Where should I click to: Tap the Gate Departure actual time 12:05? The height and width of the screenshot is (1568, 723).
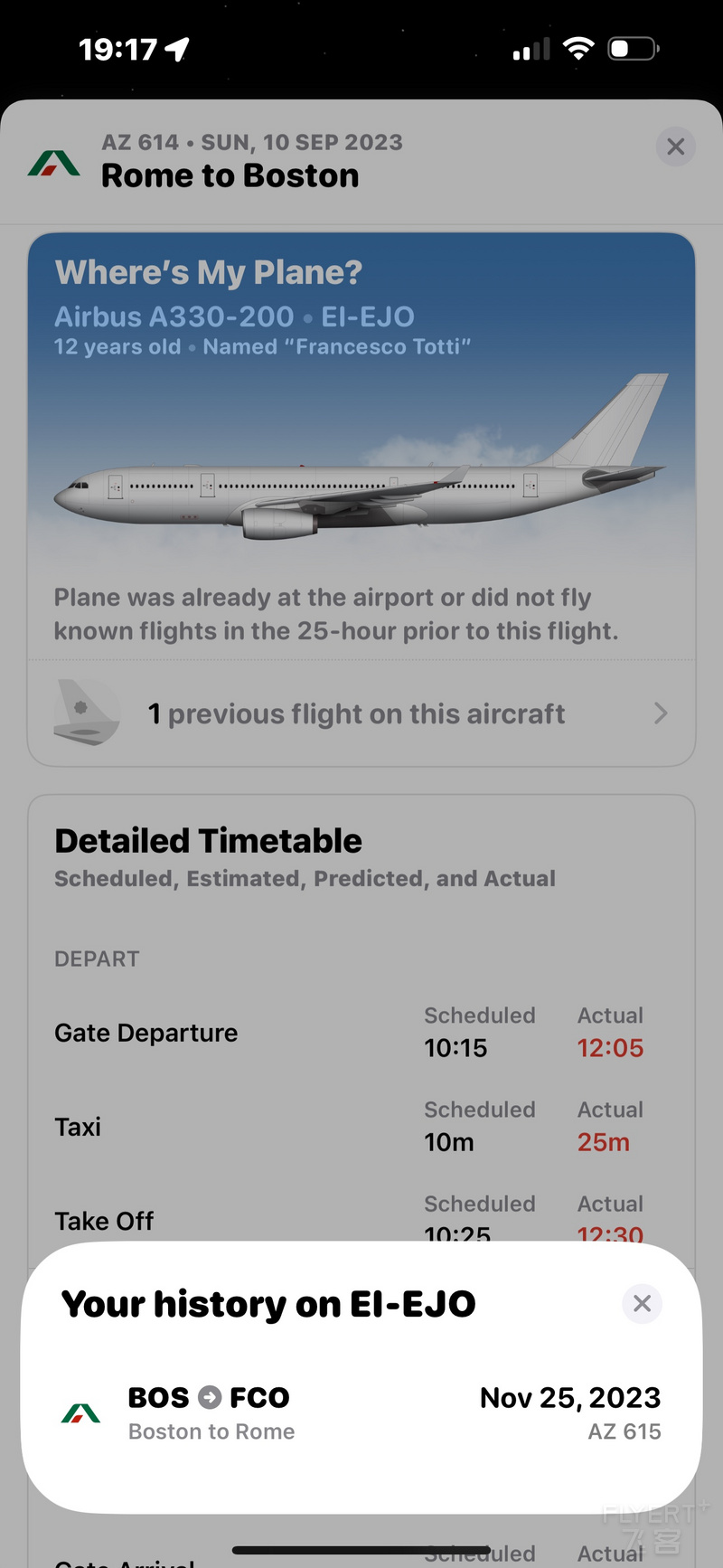click(610, 1048)
